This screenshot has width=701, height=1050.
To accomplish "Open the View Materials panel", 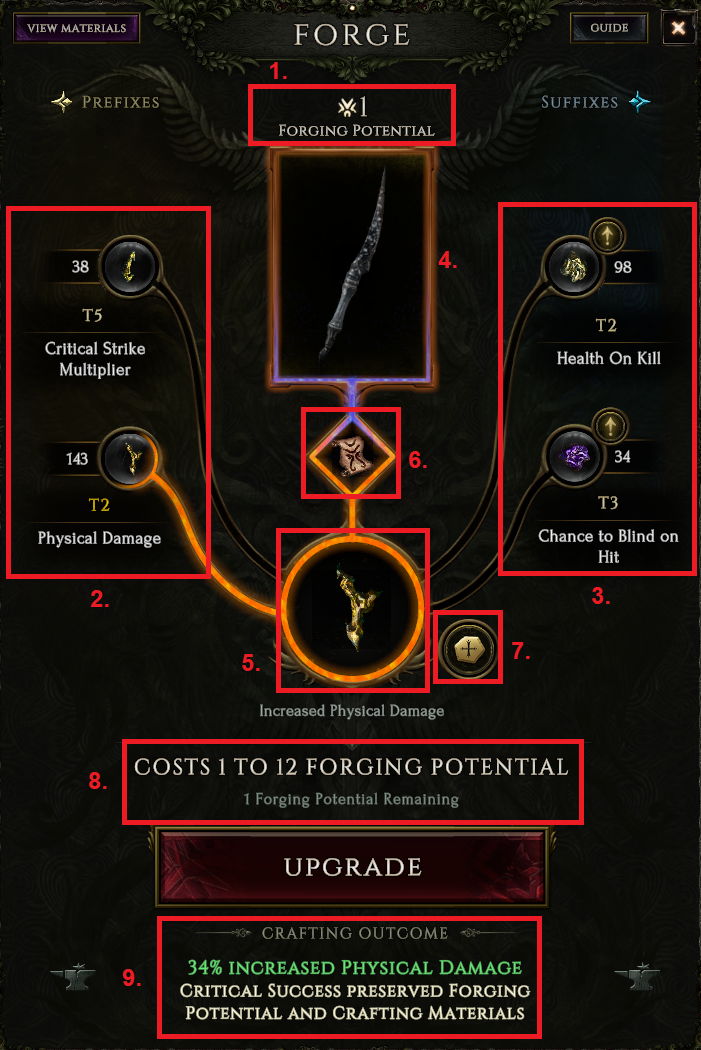I will click(x=76, y=28).
